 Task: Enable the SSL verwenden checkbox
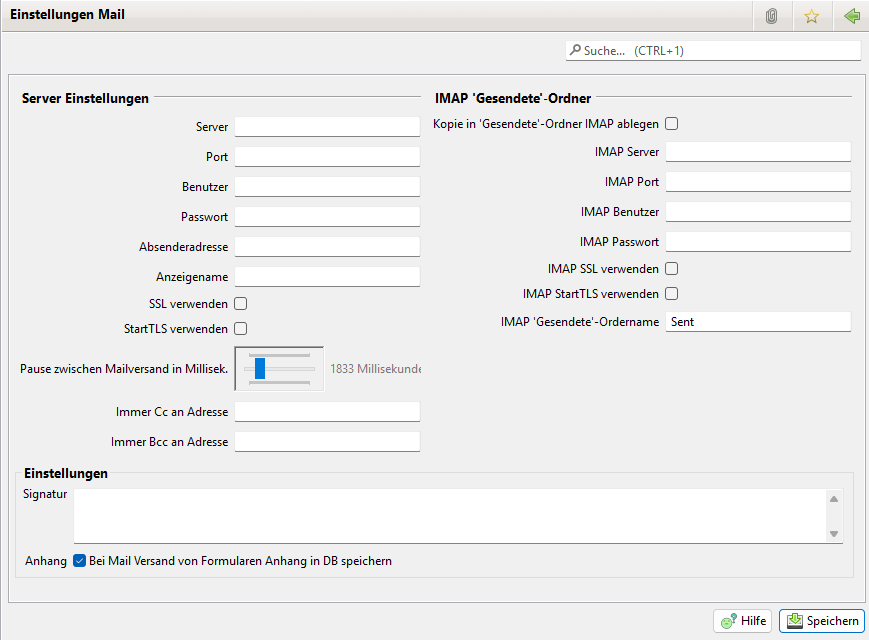[241, 303]
